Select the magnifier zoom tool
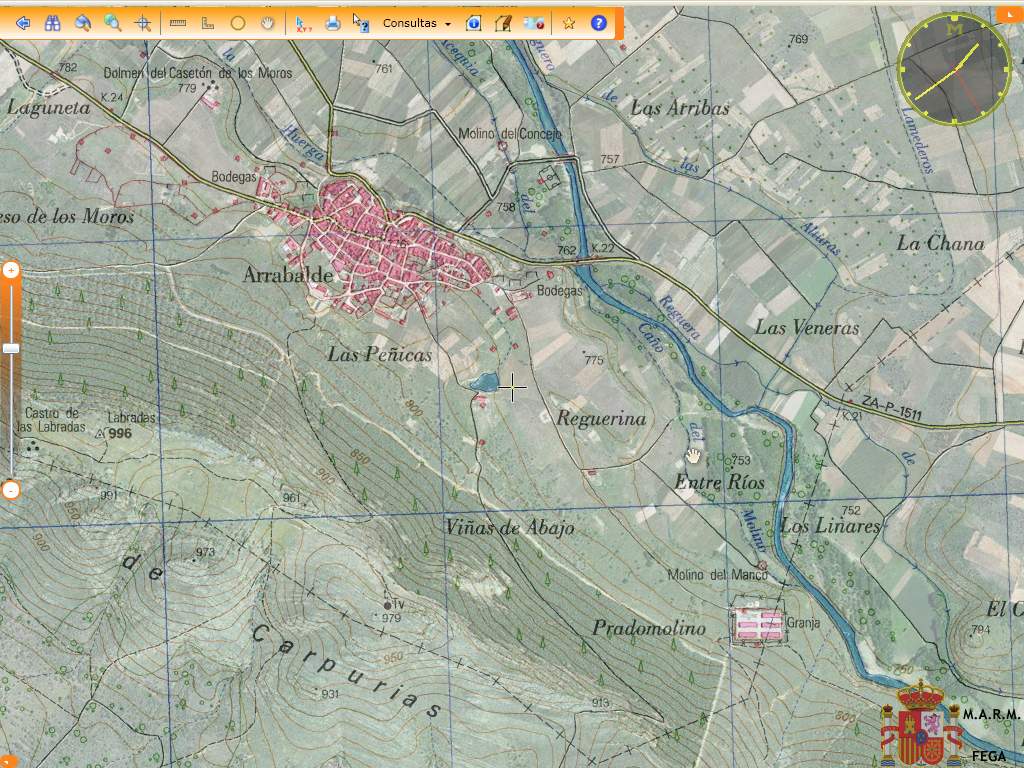Image resolution: width=1024 pixels, height=768 pixels. pyautogui.click(x=113, y=23)
